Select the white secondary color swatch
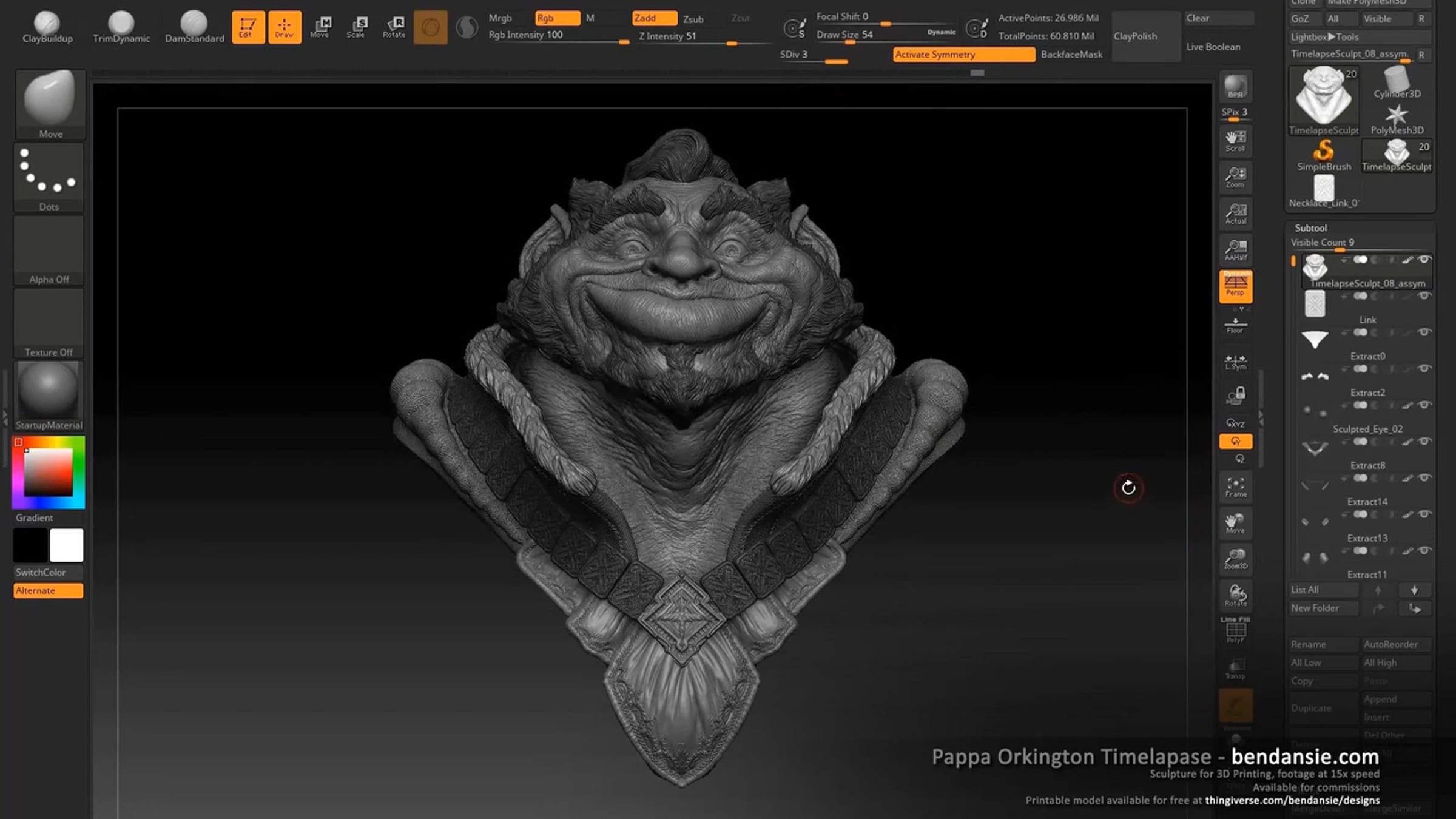1456x819 pixels. (x=67, y=545)
